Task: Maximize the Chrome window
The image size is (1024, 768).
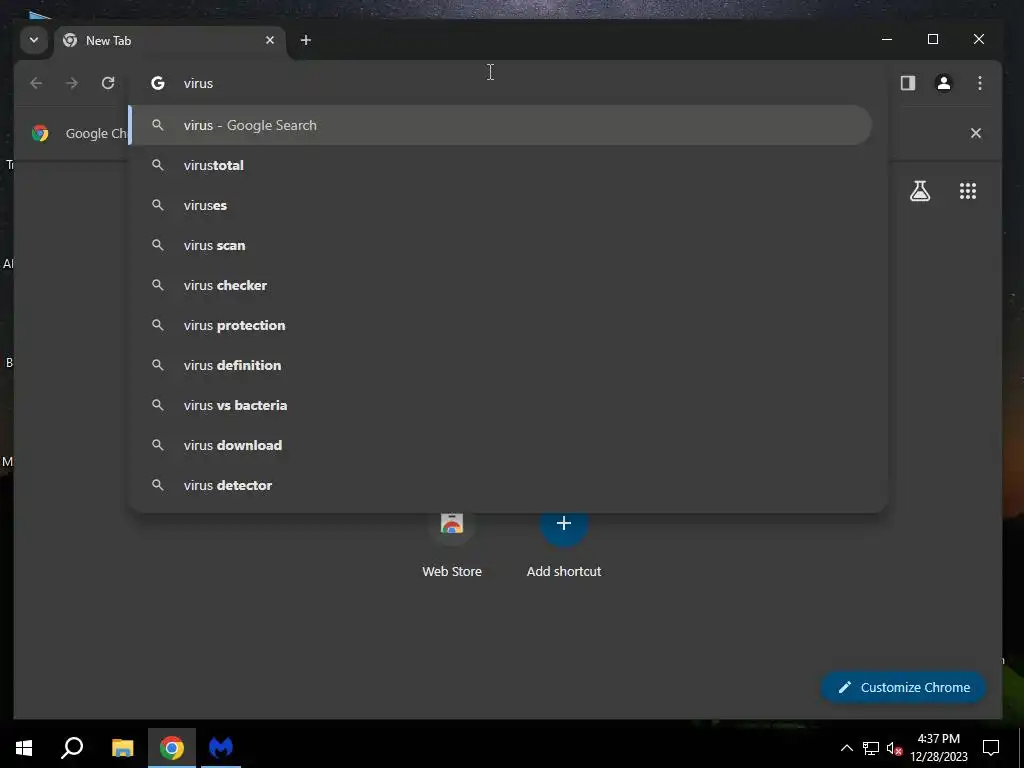Action: (x=933, y=39)
